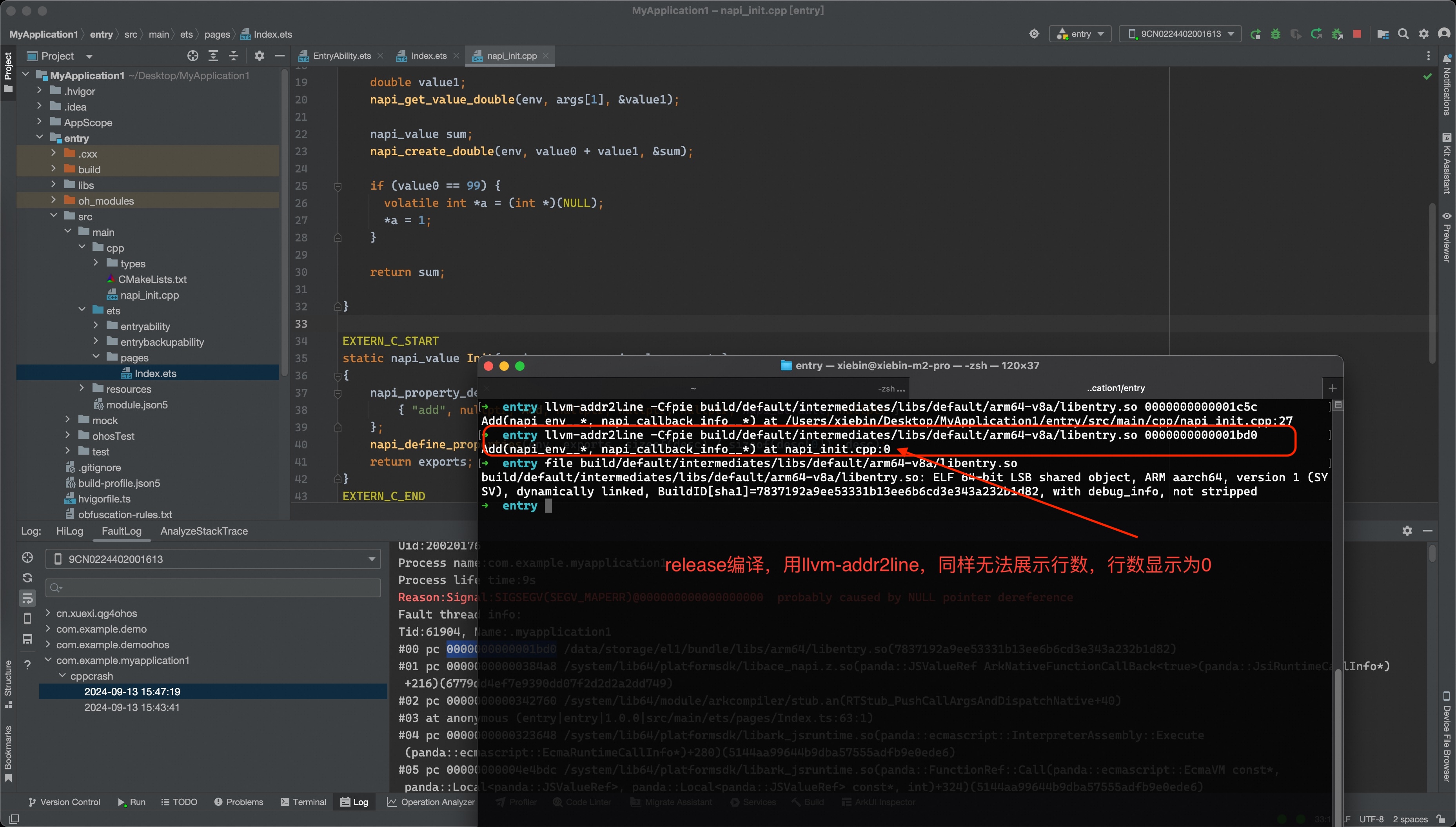Viewport: 1456px width, 827px height.
Task: Click the FaultLog search input field
Action: [x=213, y=588]
